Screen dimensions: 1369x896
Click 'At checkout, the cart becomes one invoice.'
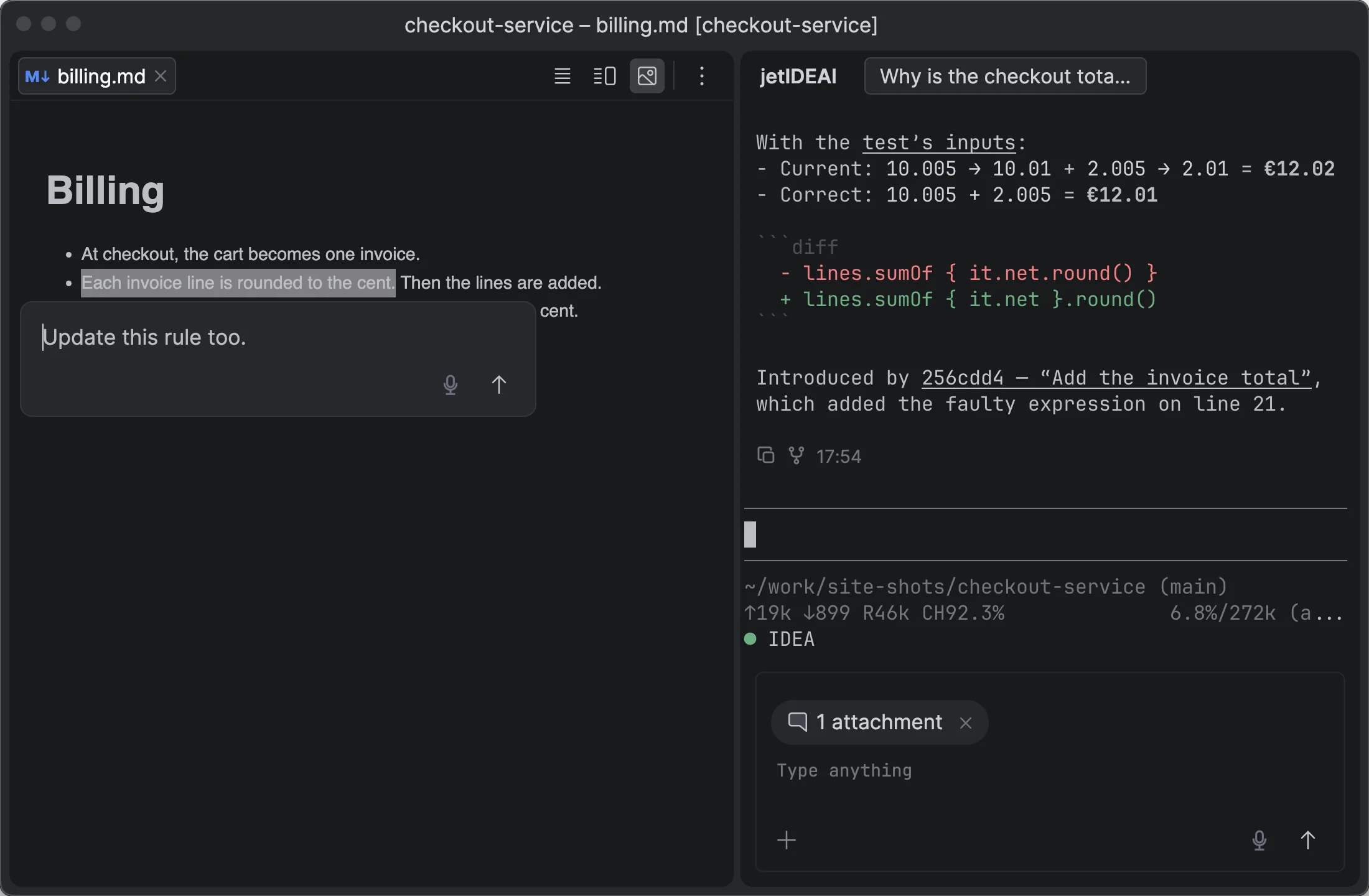click(x=251, y=254)
